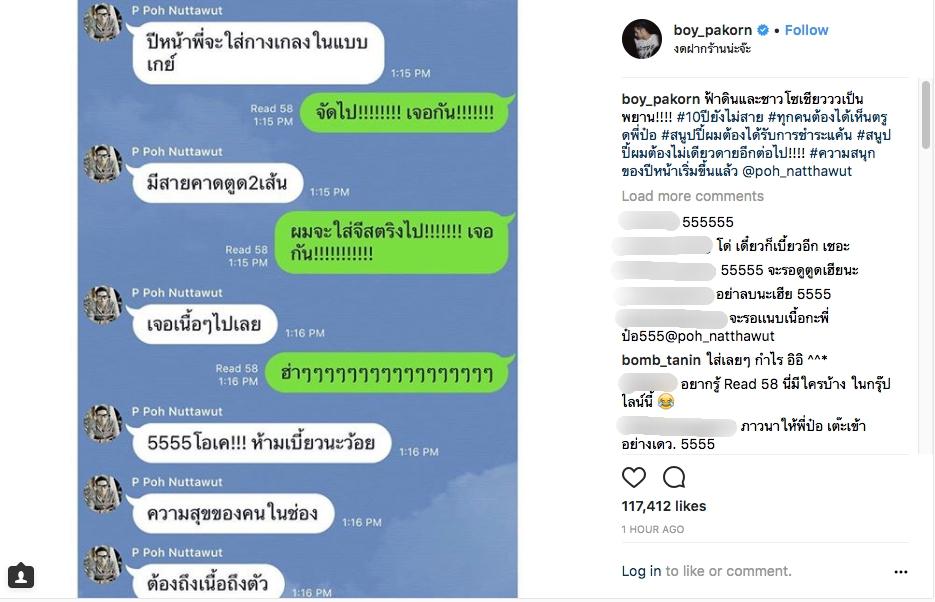Open commenter bomb_tanin's profile

(661, 360)
